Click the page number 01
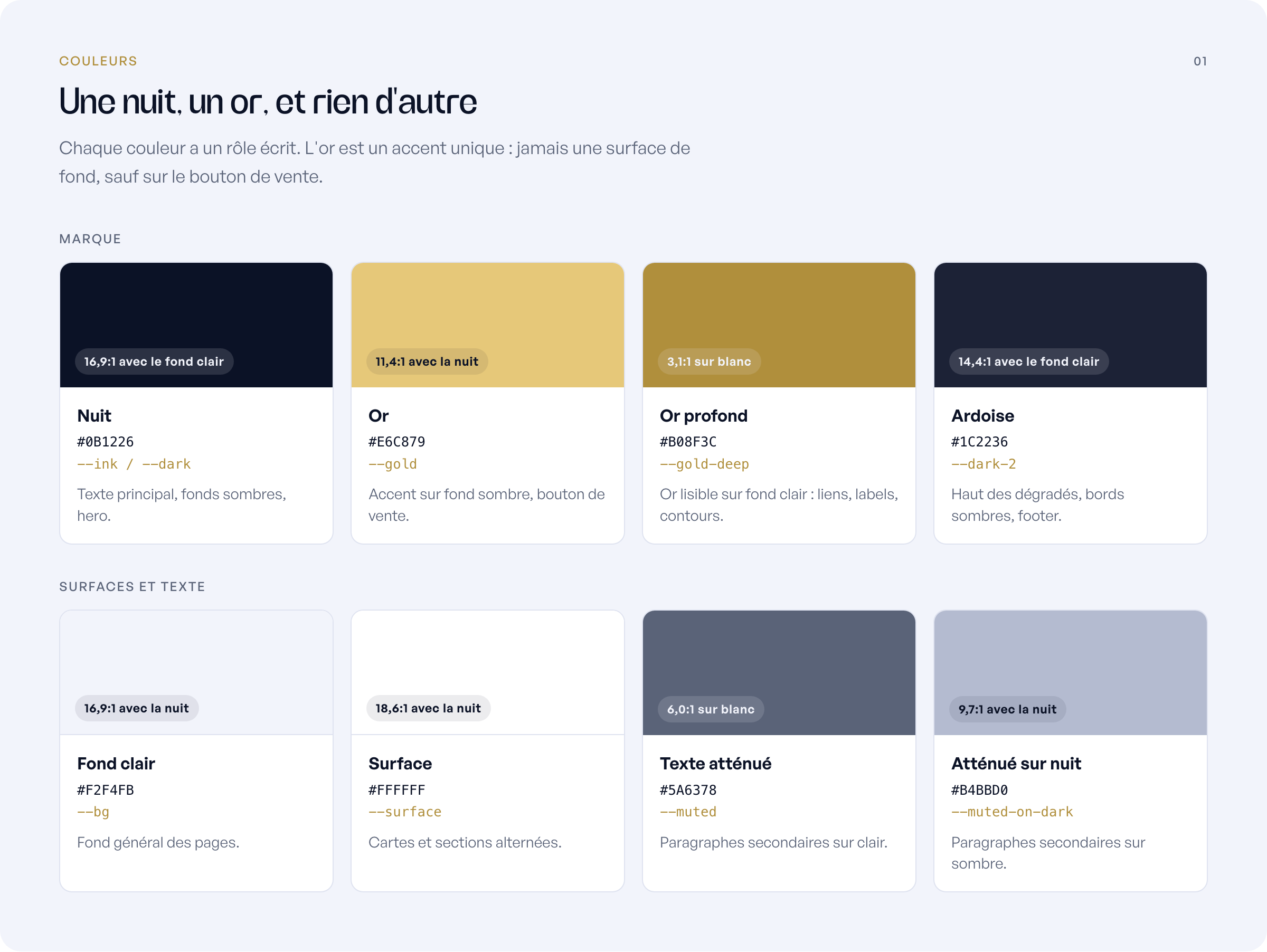Screen dimensions: 1267x952 1200,61
